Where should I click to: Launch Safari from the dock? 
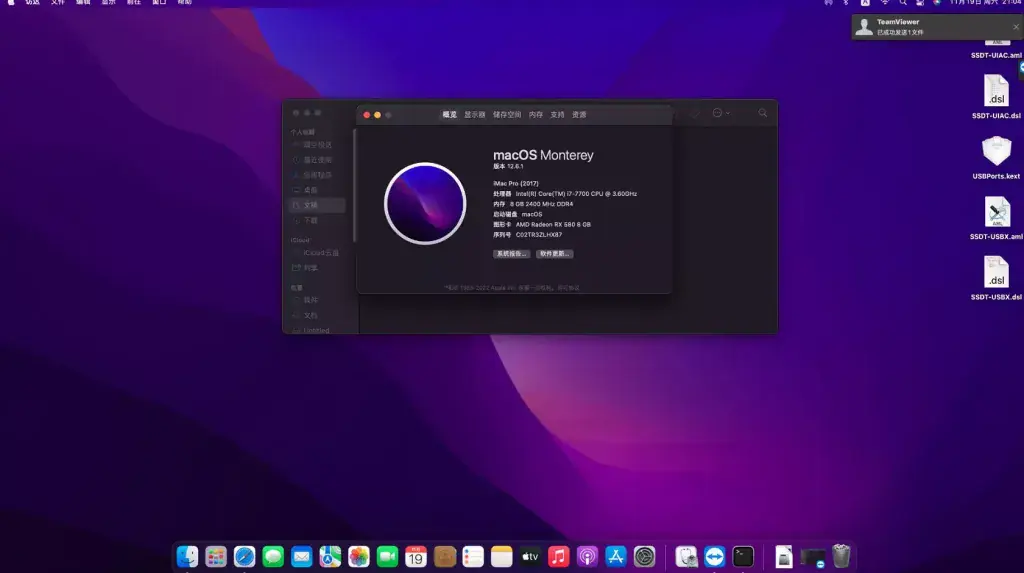[x=244, y=557]
